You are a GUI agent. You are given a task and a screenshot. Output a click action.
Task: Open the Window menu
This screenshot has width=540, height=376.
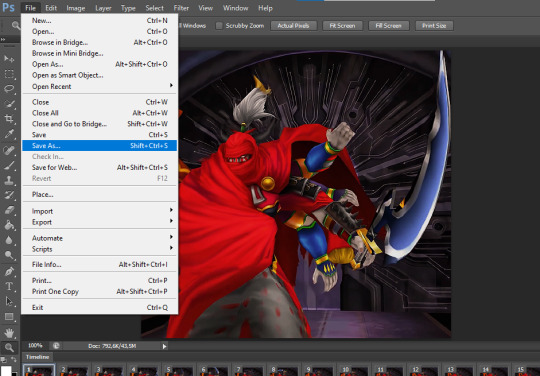236,8
